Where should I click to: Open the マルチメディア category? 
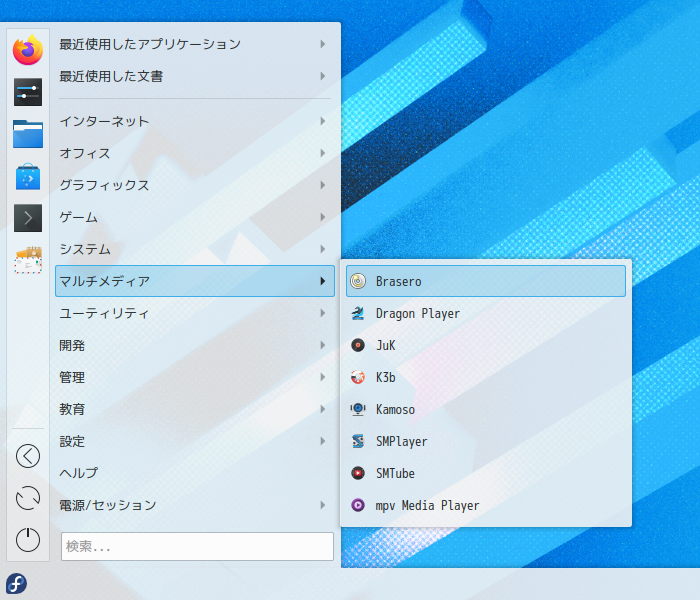(x=195, y=281)
